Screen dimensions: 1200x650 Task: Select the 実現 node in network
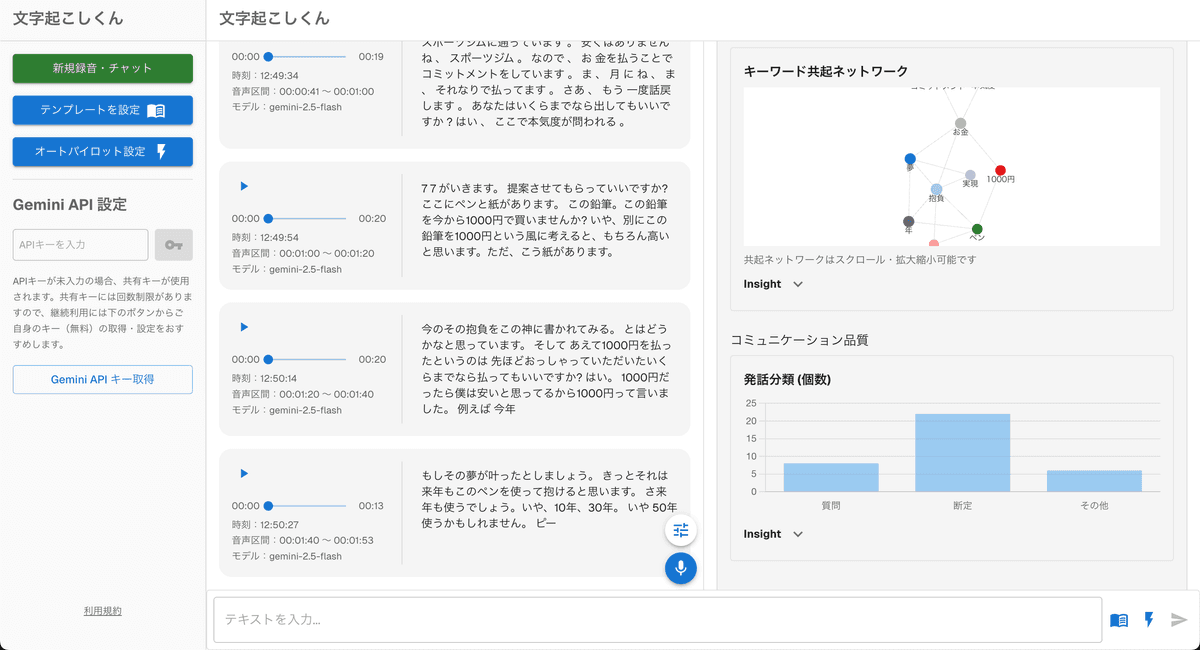pos(970,175)
